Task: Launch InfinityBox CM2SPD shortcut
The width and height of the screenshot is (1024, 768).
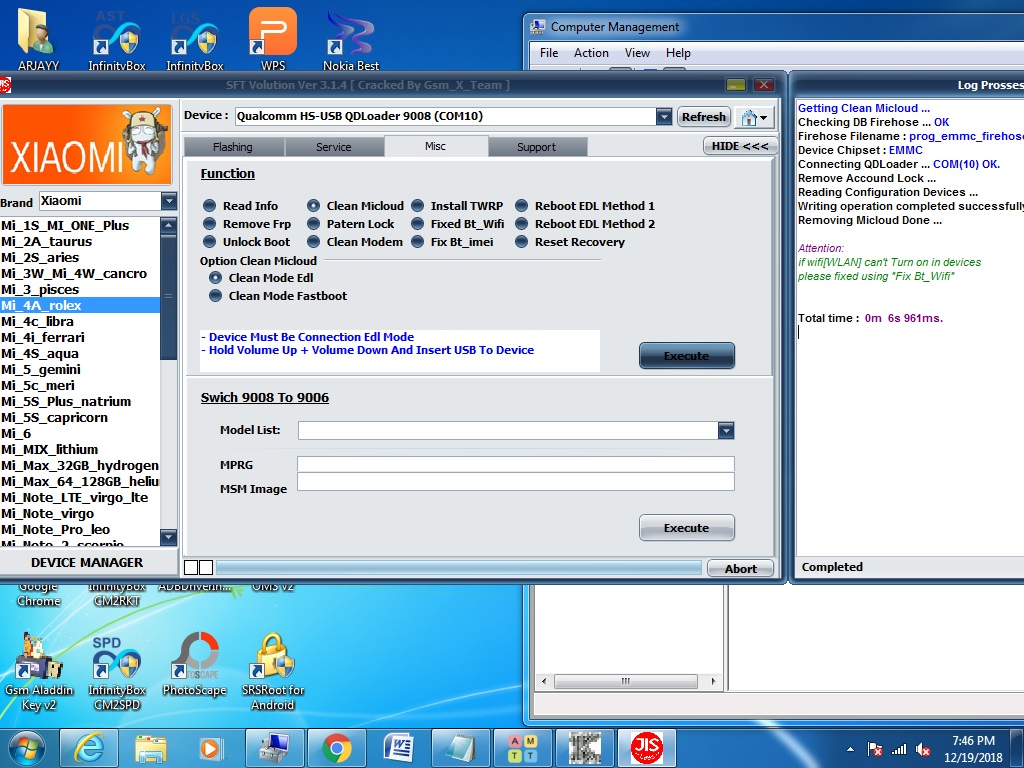Action: coord(117,671)
